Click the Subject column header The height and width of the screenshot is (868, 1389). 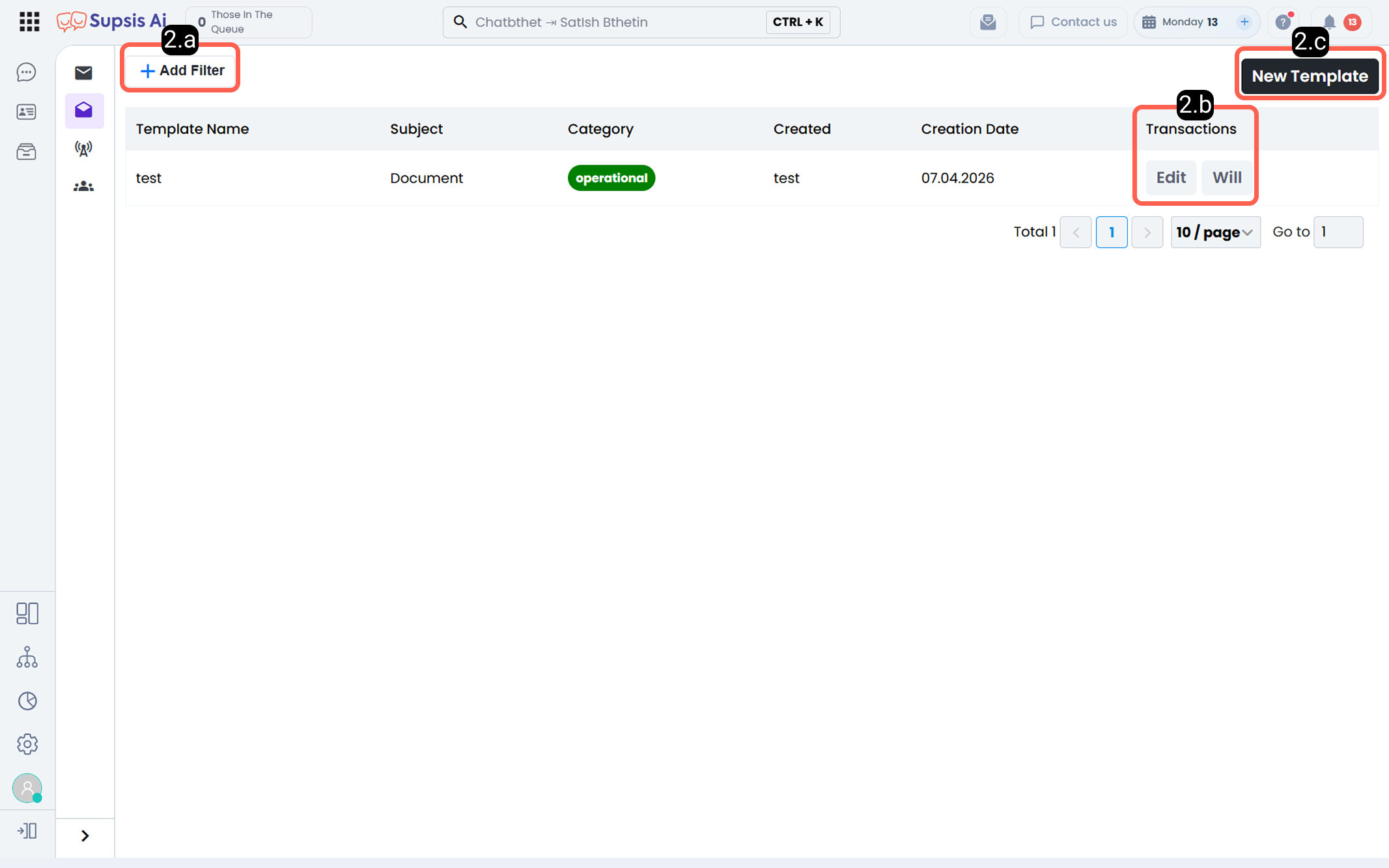tap(416, 129)
